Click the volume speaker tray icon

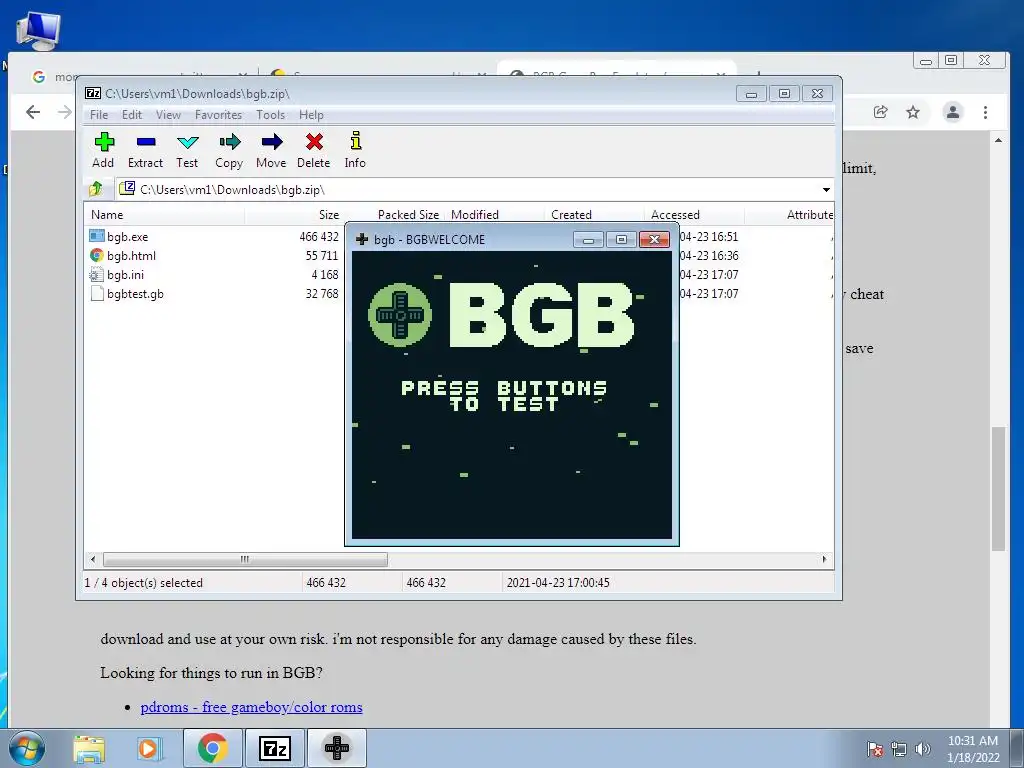[x=923, y=749]
